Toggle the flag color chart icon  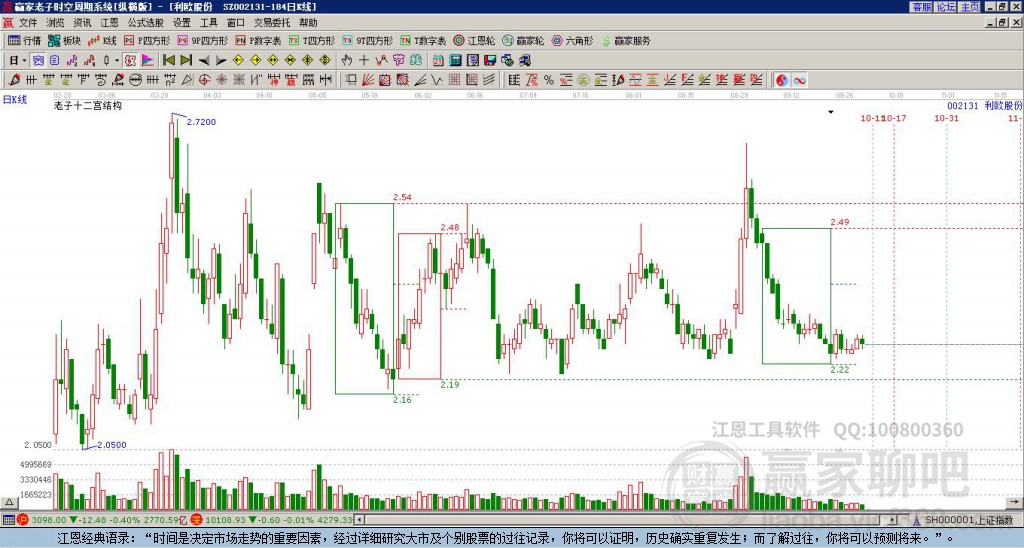[148, 61]
